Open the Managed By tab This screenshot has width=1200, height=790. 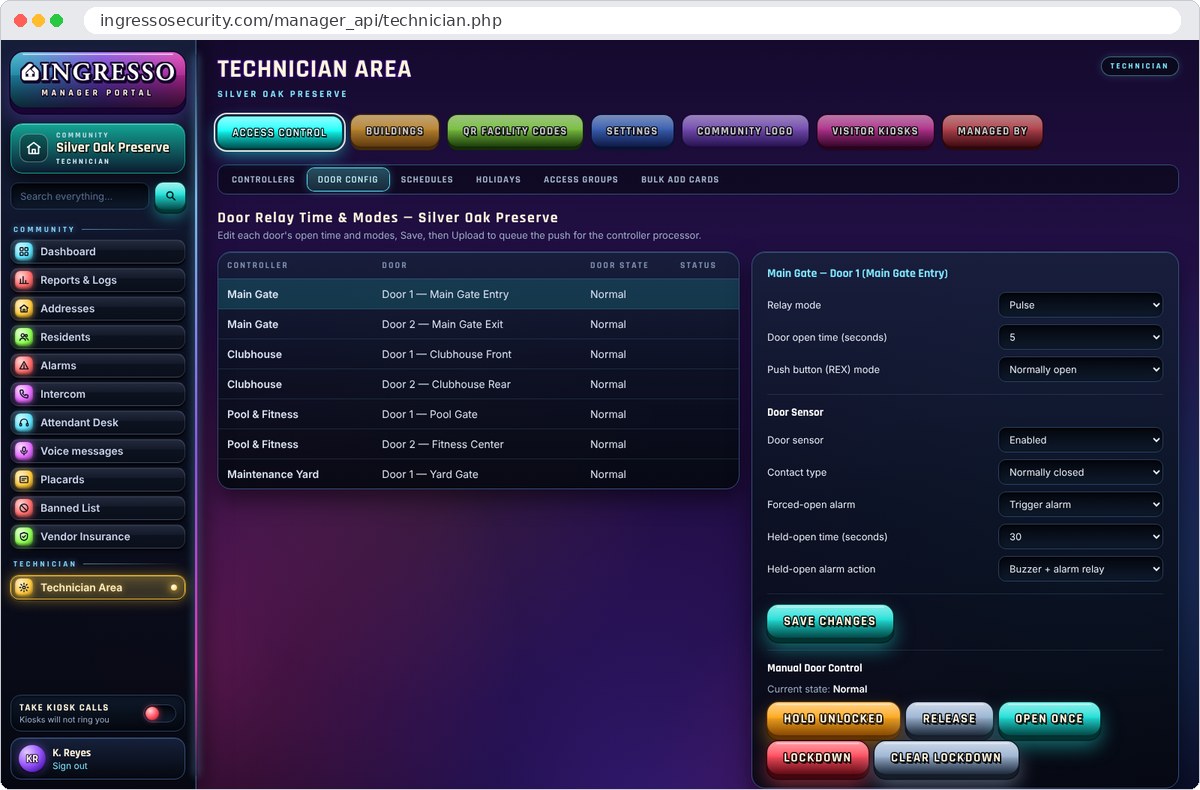pos(992,131)
